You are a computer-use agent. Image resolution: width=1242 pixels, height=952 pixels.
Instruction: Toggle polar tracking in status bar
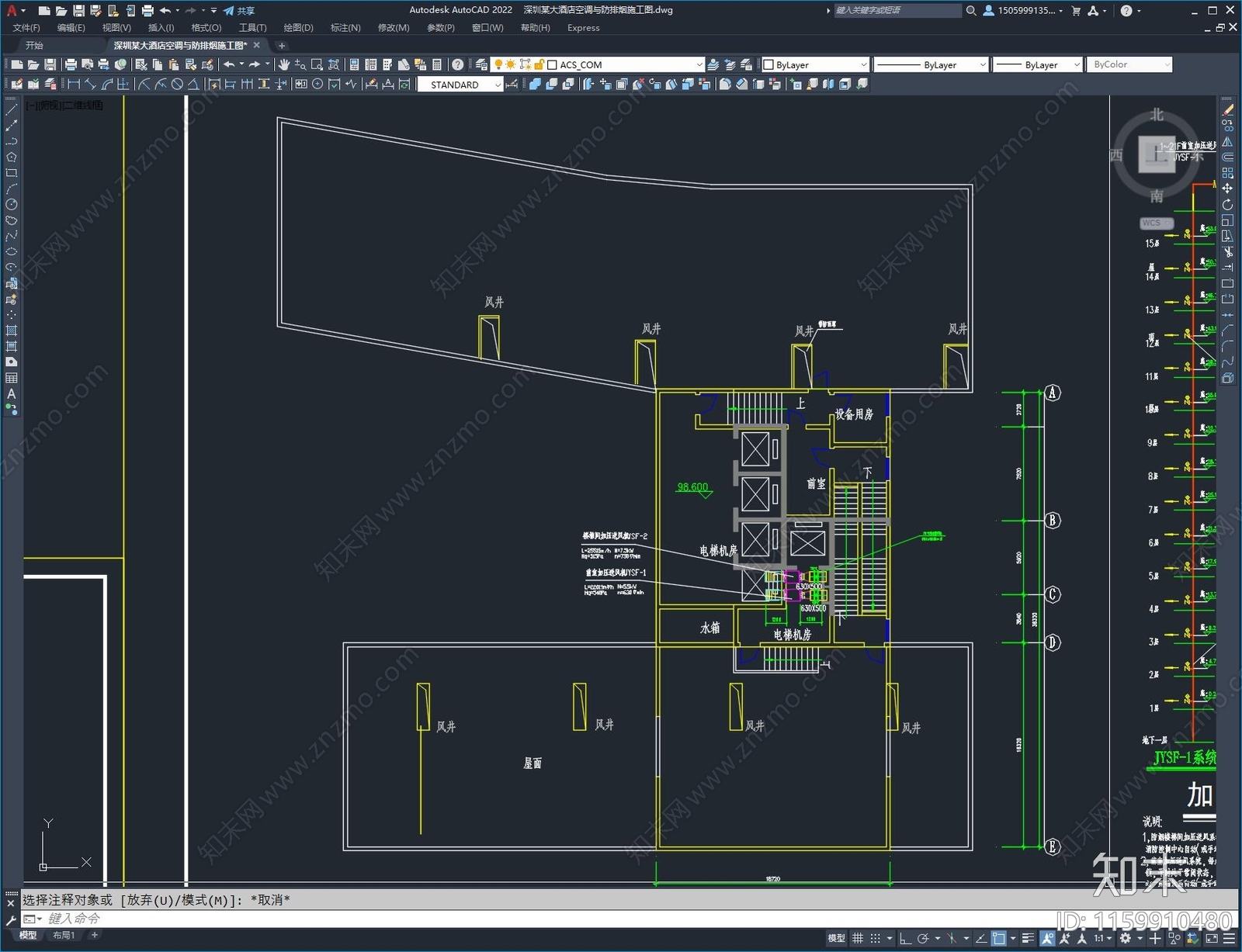(x=923, y=938)
